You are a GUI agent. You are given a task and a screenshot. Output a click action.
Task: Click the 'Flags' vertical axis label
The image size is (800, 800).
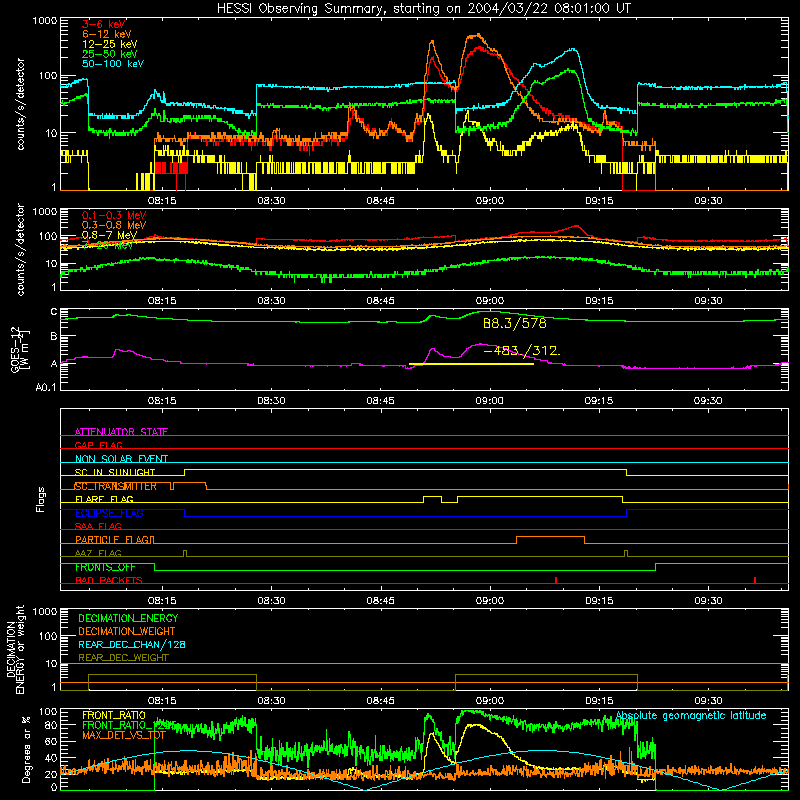coord(41,499)
